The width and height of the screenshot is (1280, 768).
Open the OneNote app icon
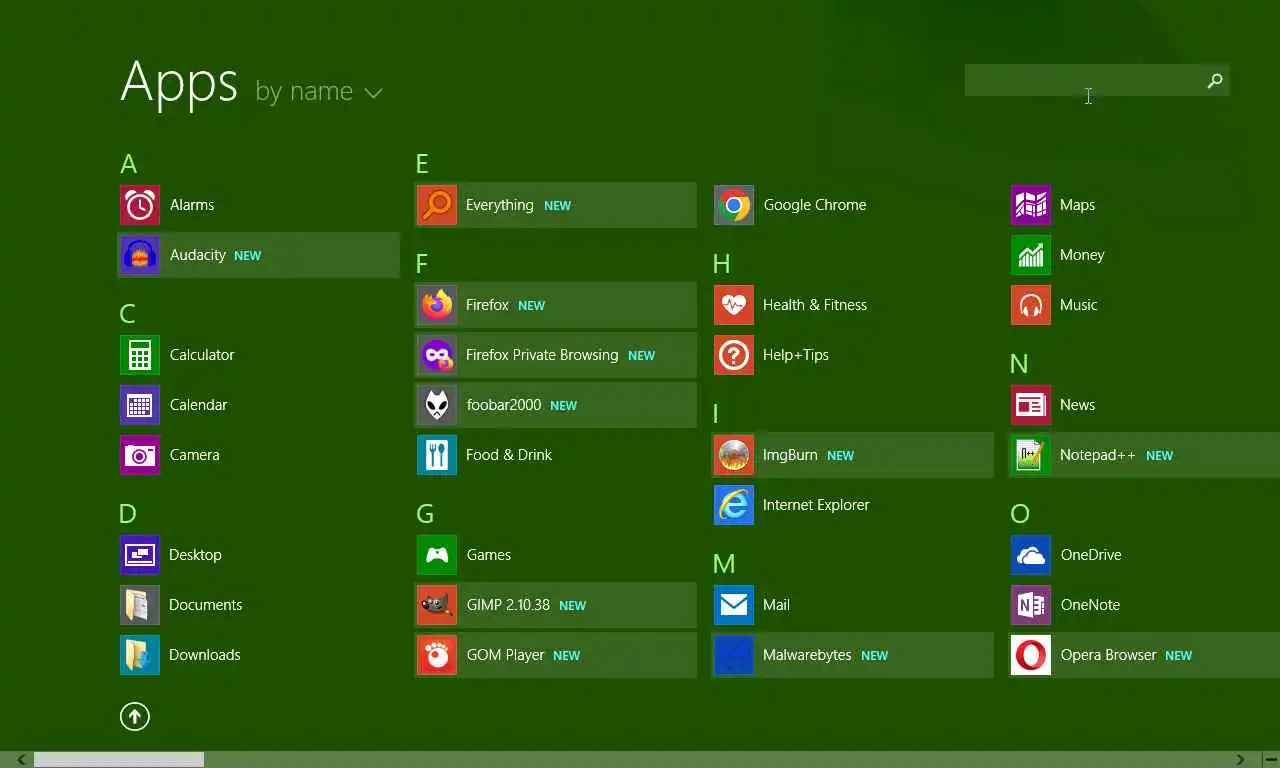tap(1031, 605)
